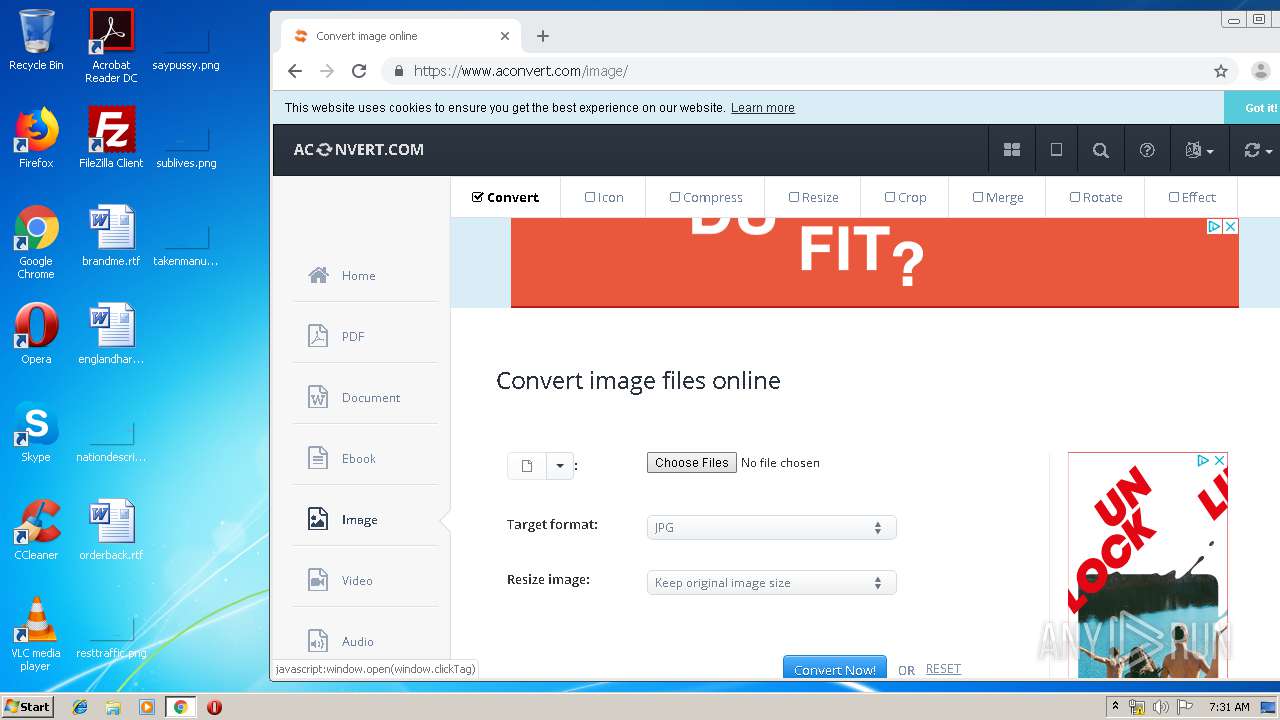Click the AdChoices icon on top banner
This screenshot has height=720, width=1280.
pyautogui.click(x=1214, y=227)
